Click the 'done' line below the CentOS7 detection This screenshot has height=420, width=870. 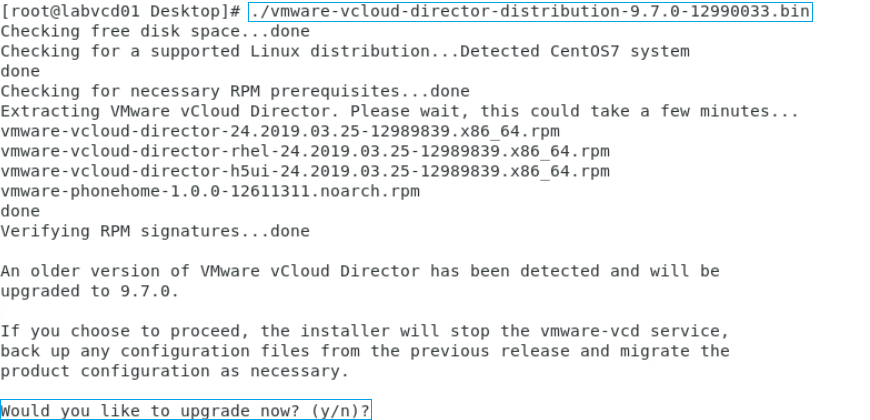click(20, 71)
